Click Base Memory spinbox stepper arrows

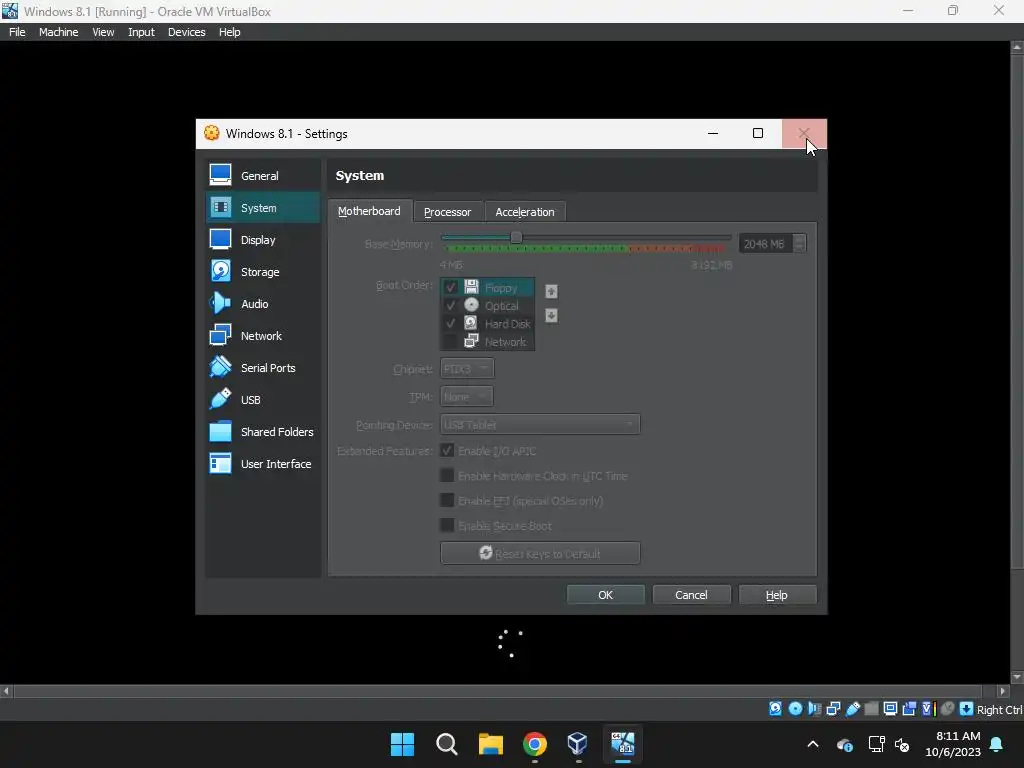tap(799, 244)
